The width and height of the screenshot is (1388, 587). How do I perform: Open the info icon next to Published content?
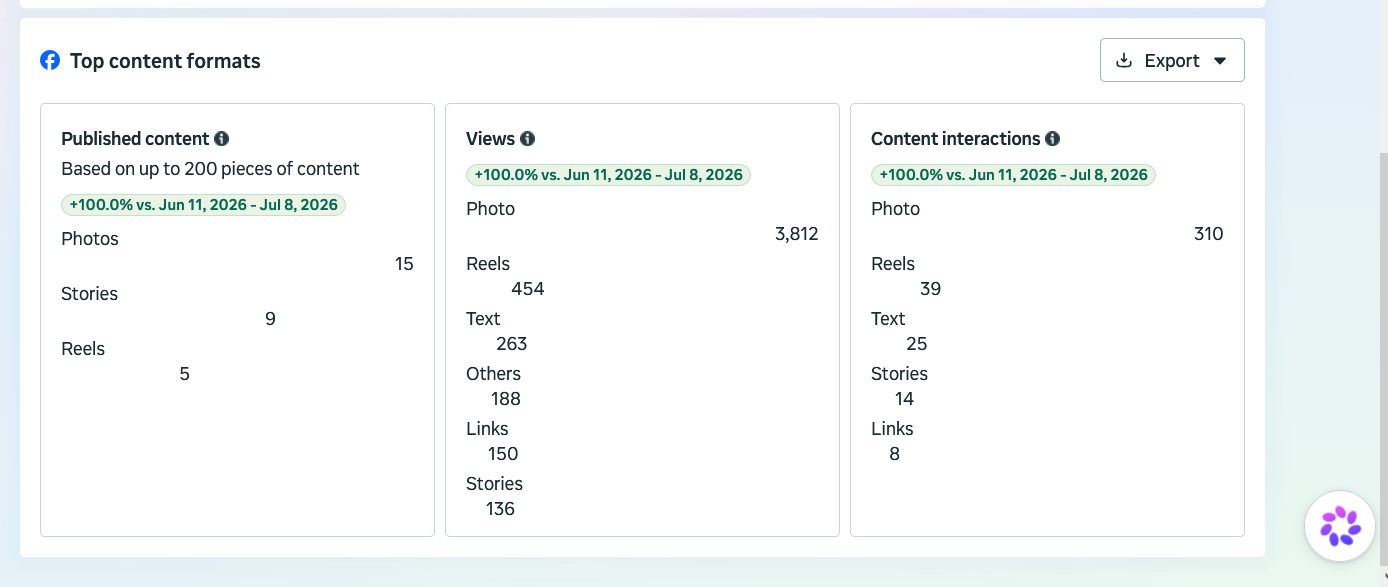(x=222, y=139)
